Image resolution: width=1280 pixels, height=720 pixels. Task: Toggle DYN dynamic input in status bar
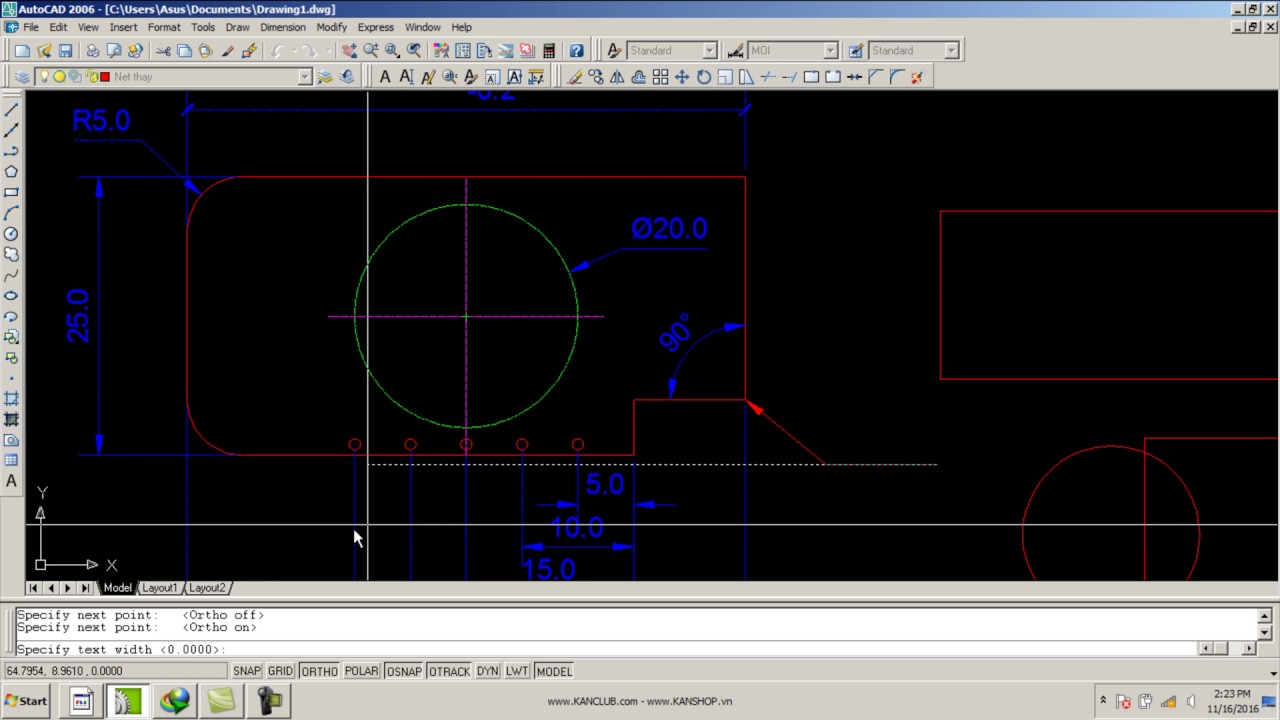click(487, 671)
